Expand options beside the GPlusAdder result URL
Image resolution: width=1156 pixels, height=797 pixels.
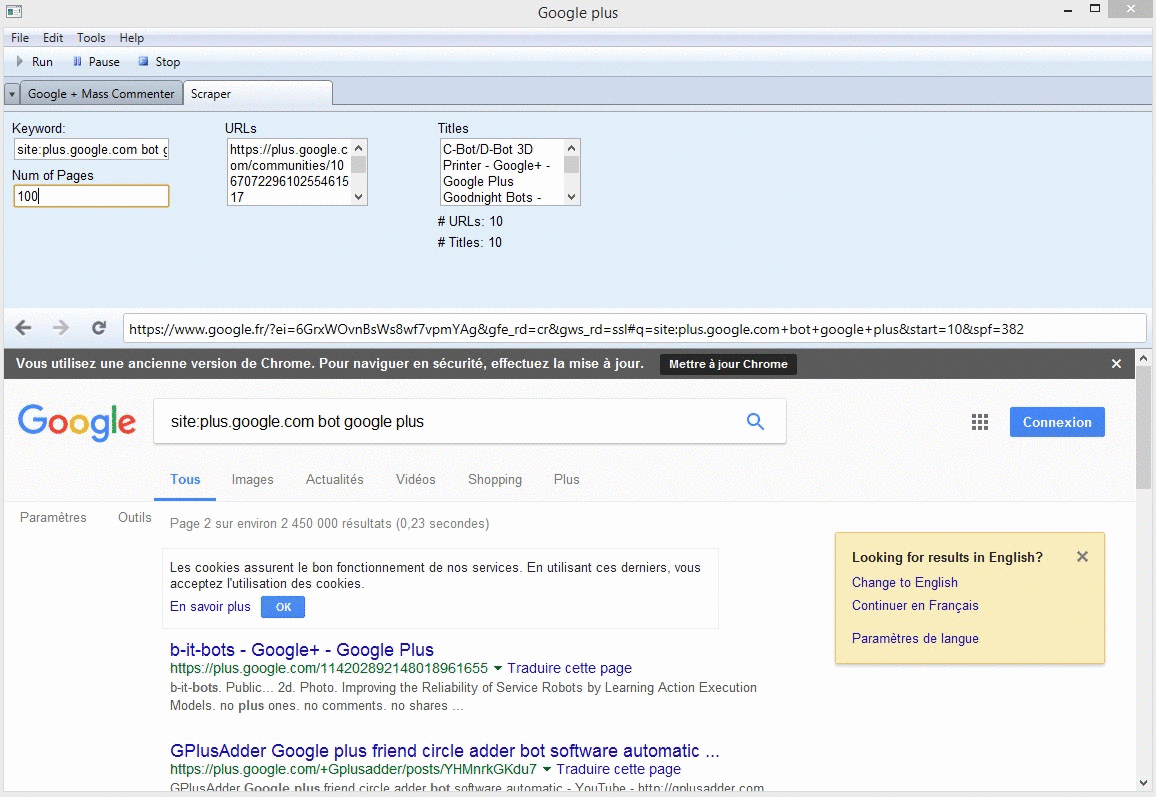(x=546, y=770)
